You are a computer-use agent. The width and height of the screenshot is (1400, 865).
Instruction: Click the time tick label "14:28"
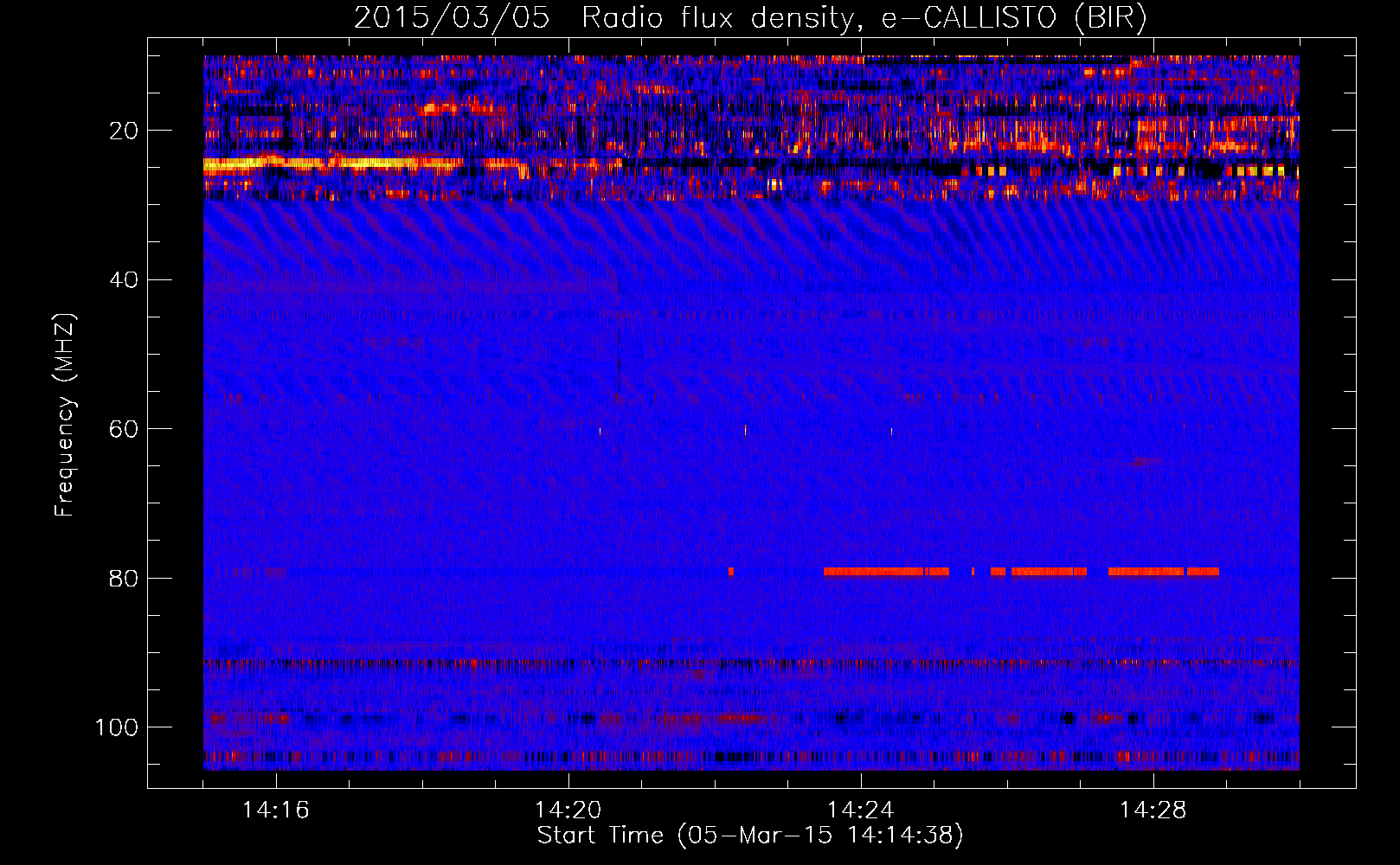1153,810
